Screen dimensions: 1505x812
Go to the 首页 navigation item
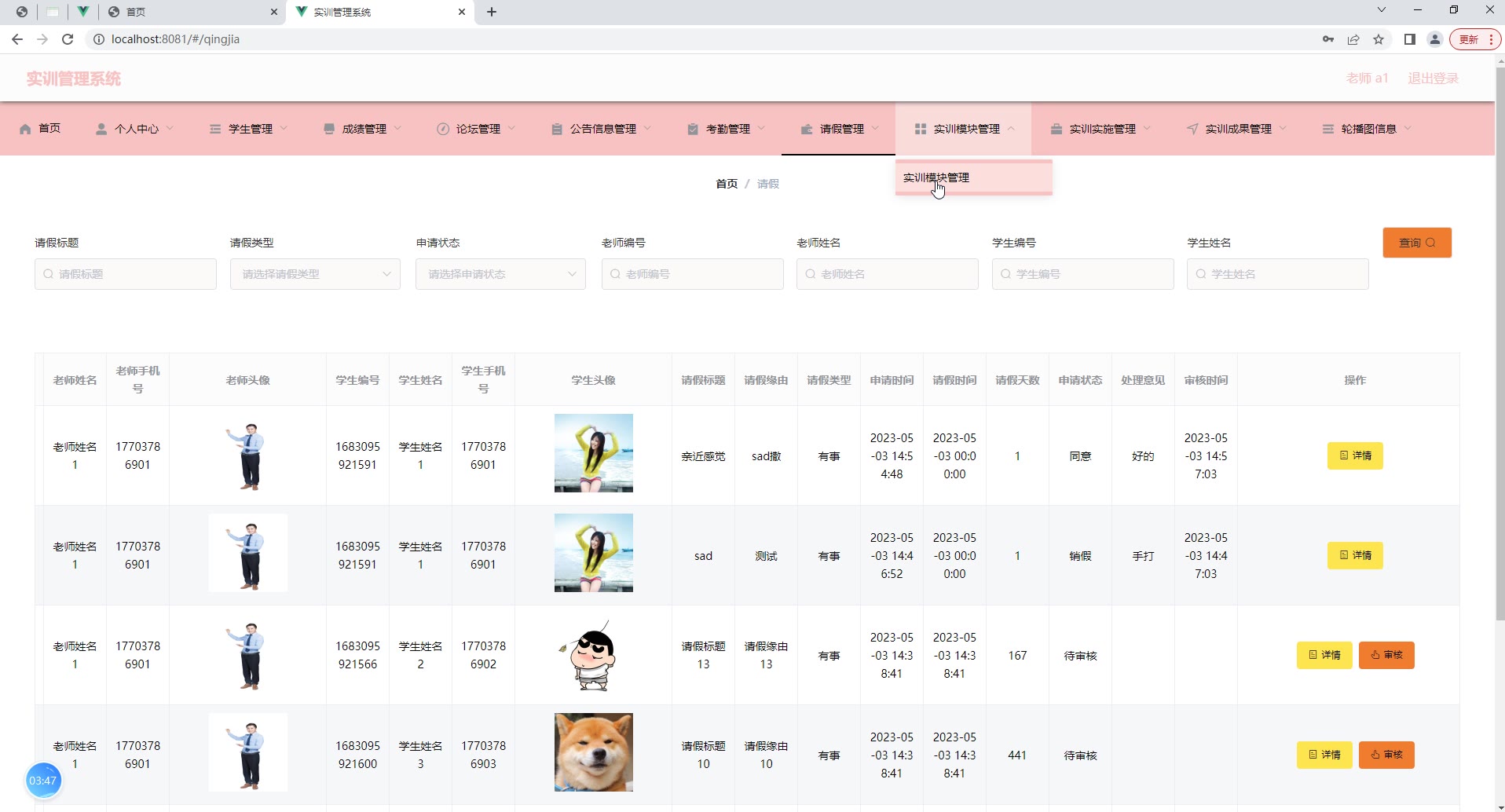click(x=41, y=129)
